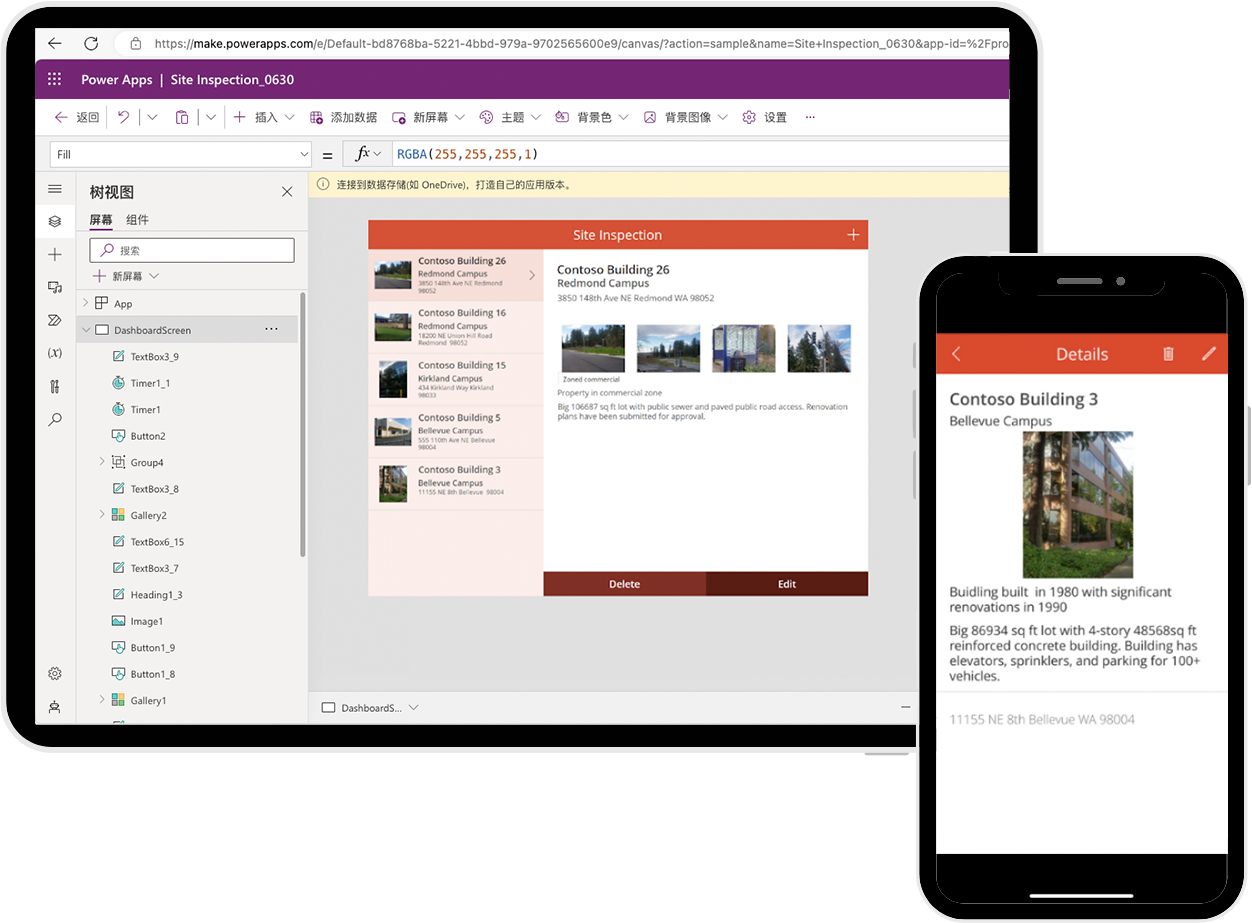
Task: Click the browser address bar URL
Action: (580, 43)
